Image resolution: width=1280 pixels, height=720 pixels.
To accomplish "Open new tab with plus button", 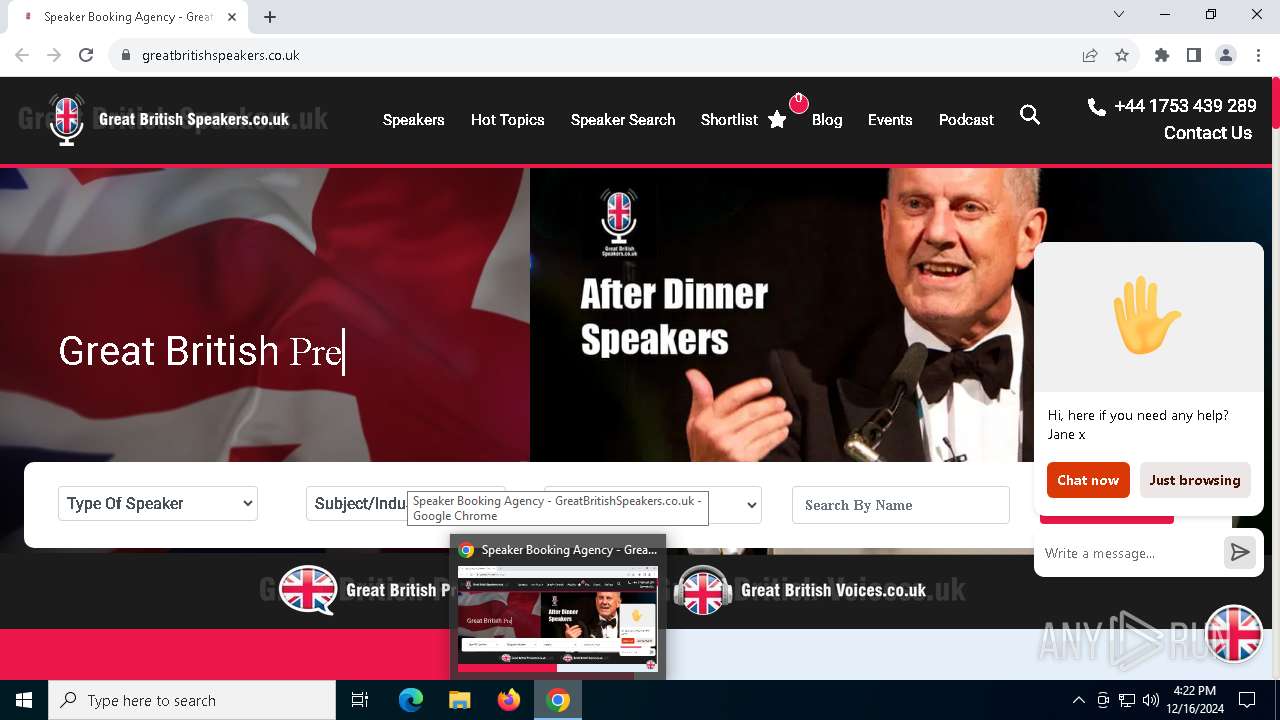I will click(270, 17).
